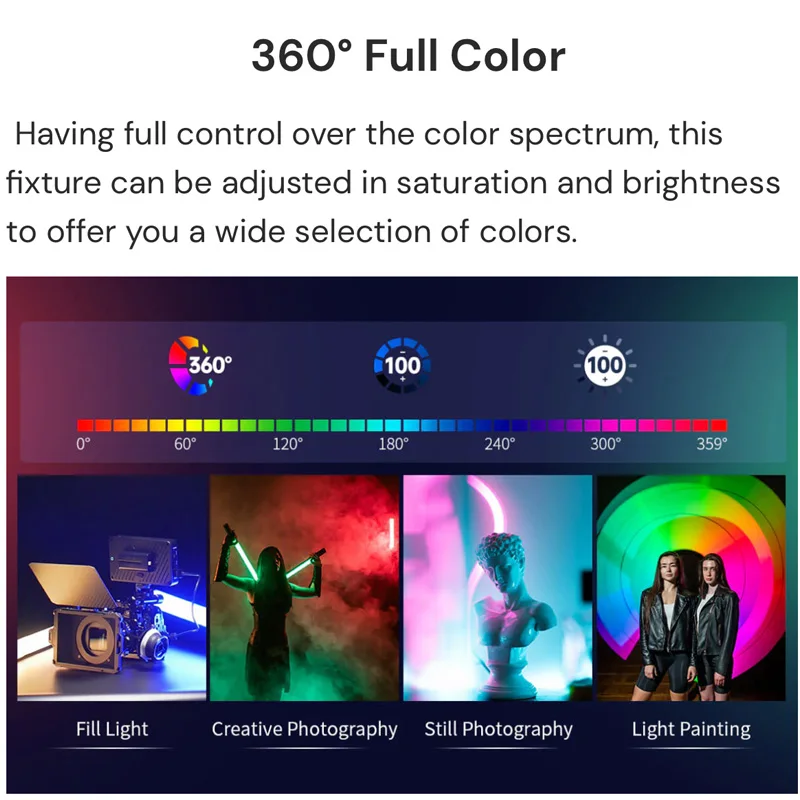Select the Light Painting caption

click(691, 729)
